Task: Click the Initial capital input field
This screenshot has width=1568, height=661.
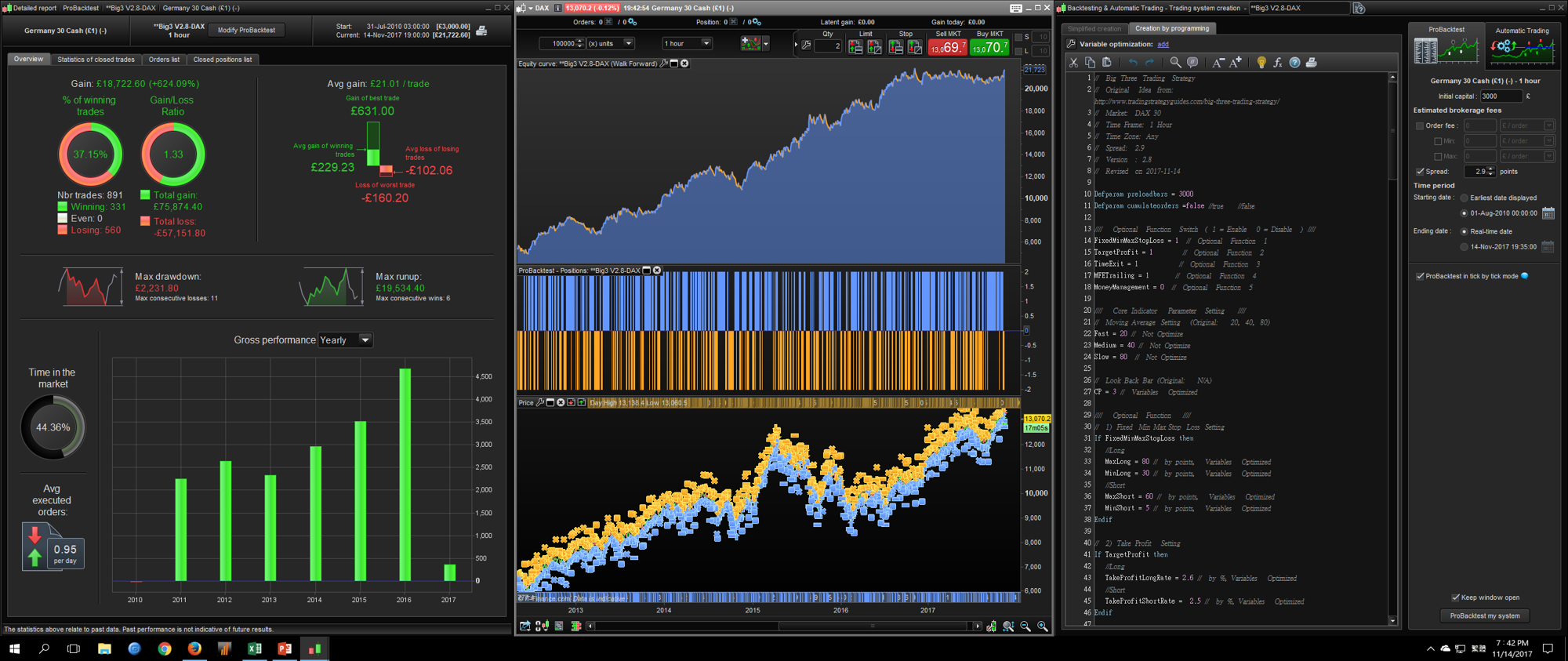Action: coord(1501,96)
